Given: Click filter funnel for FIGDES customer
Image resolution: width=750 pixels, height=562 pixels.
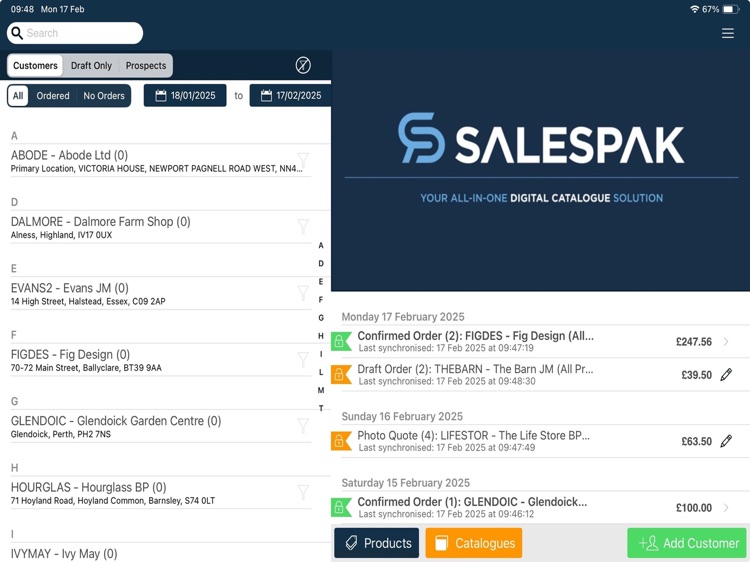Looking at the screenshot, I should pyautogui.click(x=303, y=359).
